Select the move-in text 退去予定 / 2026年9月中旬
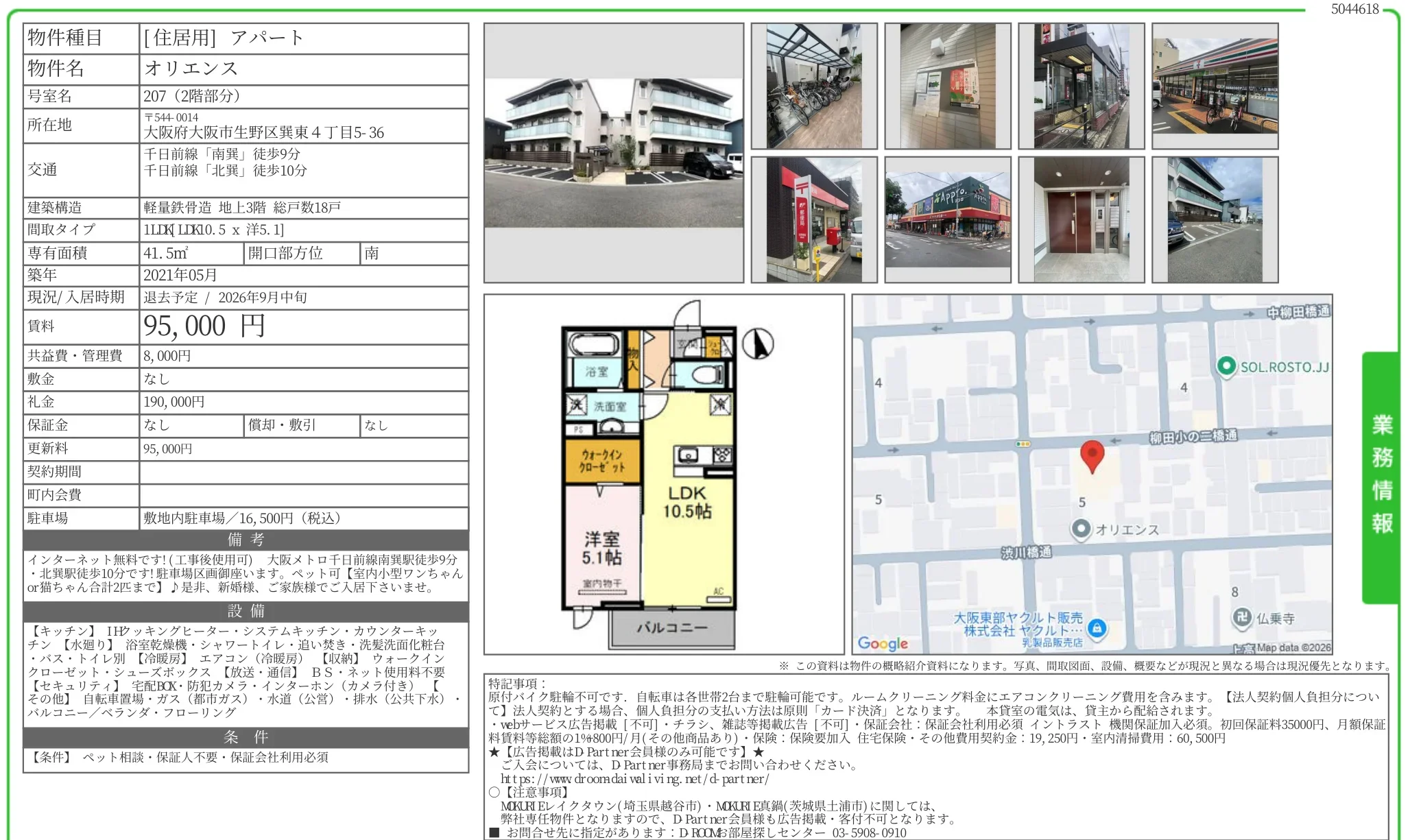Image resolution: width=1410 pixels, height=840 pixels. coord(225,298)
